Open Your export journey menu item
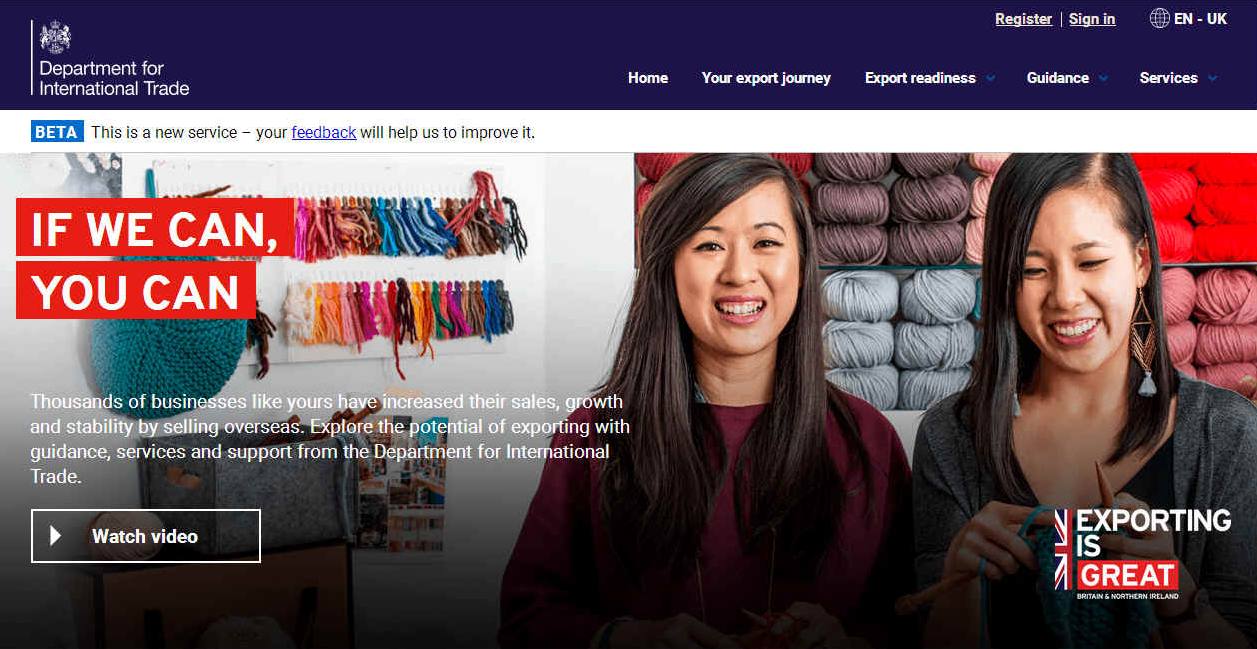This screenshot has height=649, width=1257. click(766, 78)
